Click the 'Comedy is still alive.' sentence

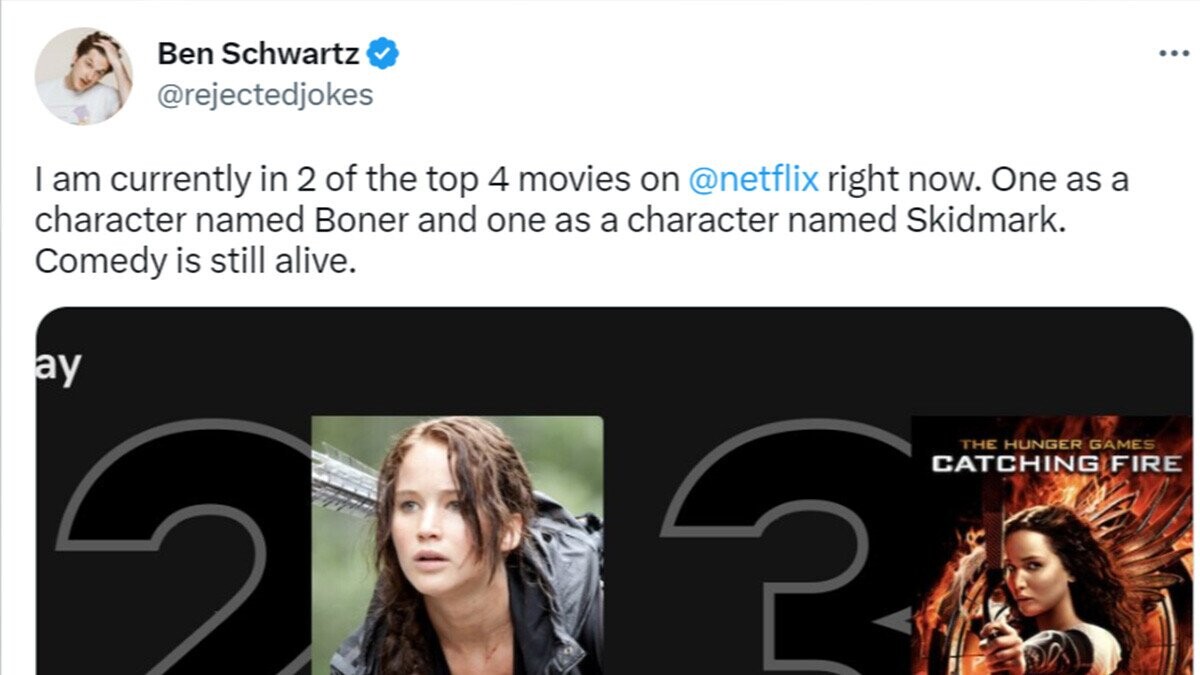pyautogui.click(x=195, y=261)
